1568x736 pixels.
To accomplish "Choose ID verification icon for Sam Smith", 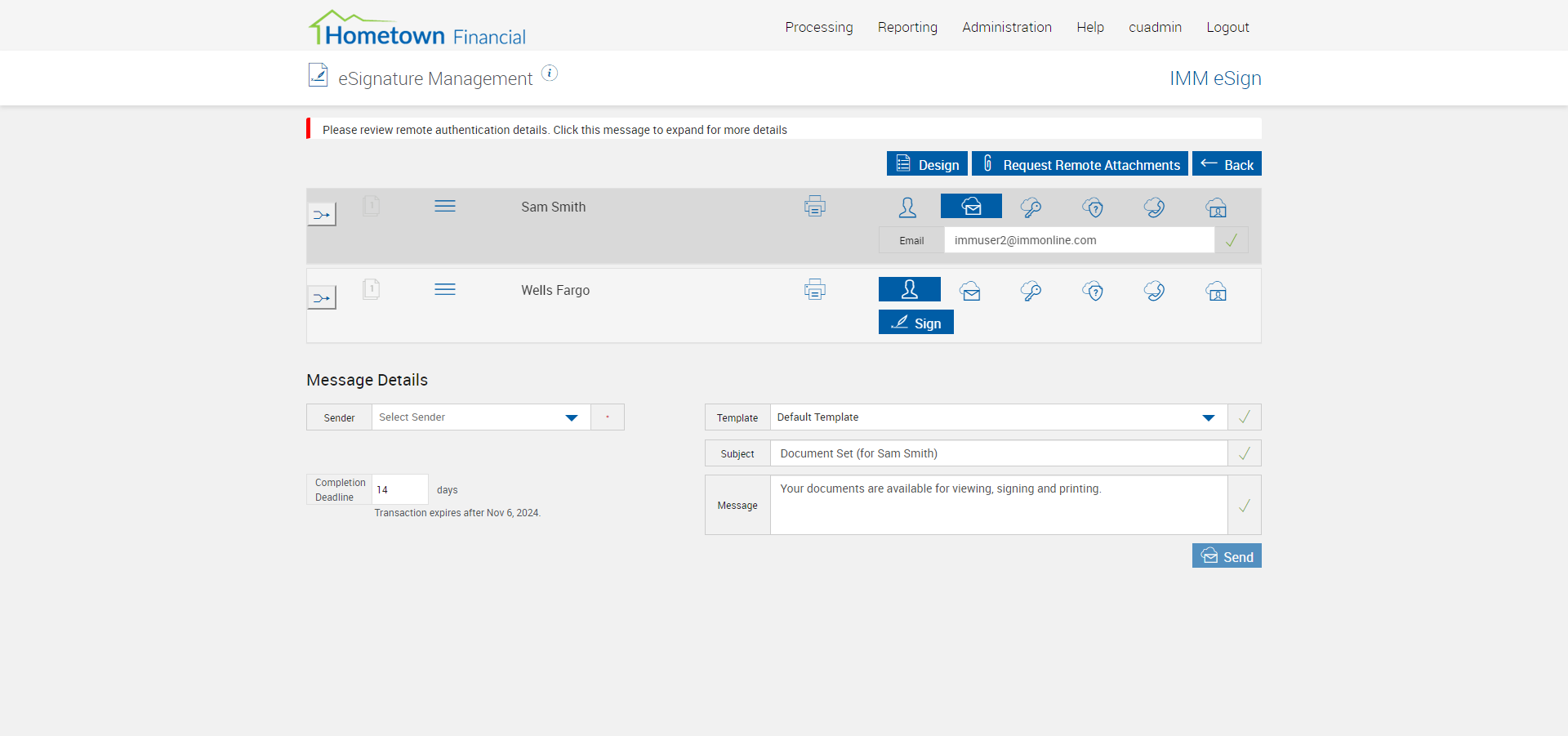I will point(1216,207).
